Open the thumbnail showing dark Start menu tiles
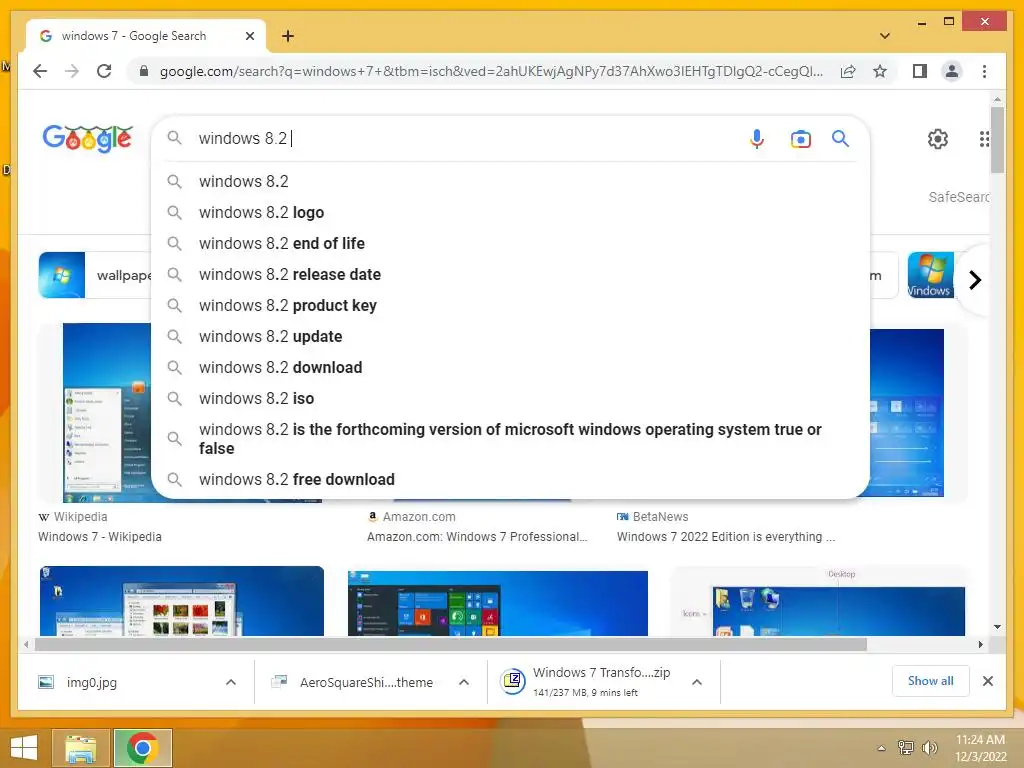Viewport: 1024px width, 768px height. [x=498, y=603]
